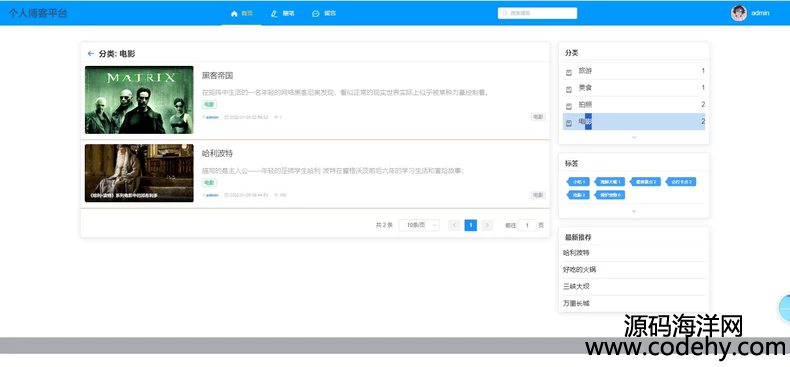Expand the 分类 list with the chevron
Viewport: 790px width, 367px height.
coord(634,137)
